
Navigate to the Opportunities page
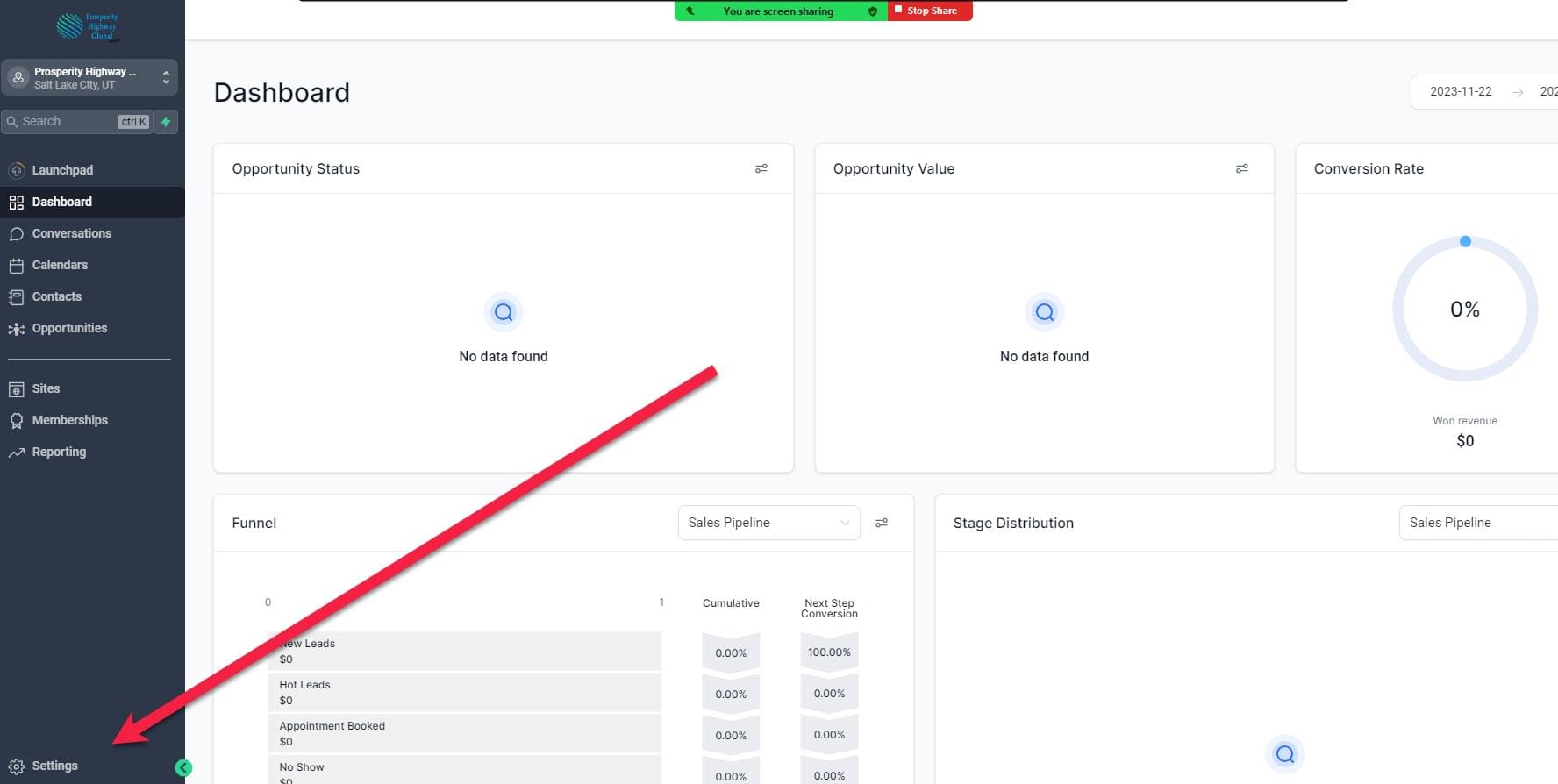point(69,328)
